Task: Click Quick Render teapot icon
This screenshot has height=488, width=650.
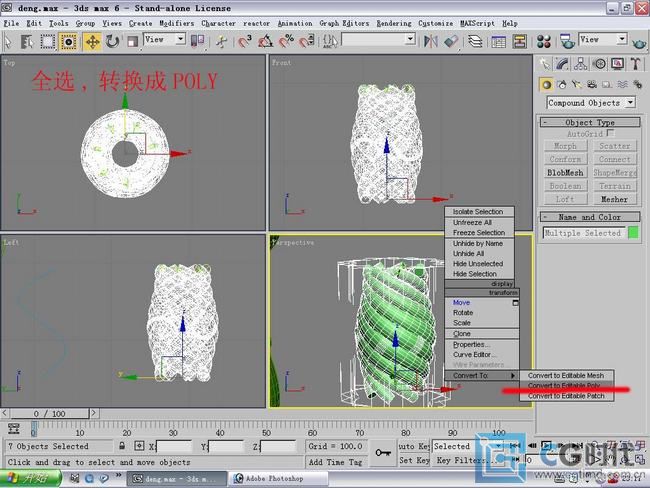Action: coord(639,42)
